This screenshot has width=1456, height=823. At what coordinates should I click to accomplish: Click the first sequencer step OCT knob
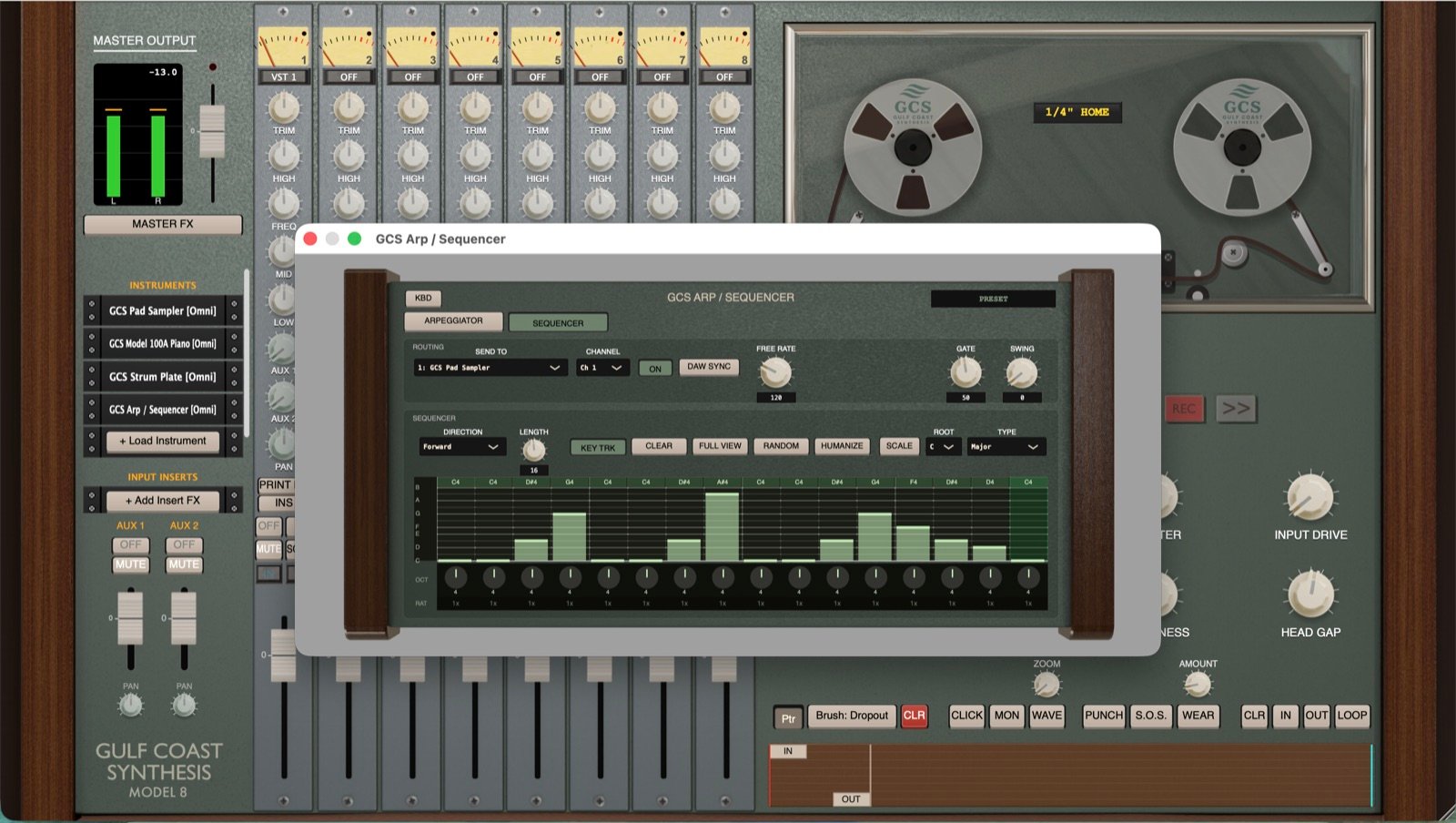point(456,576)
